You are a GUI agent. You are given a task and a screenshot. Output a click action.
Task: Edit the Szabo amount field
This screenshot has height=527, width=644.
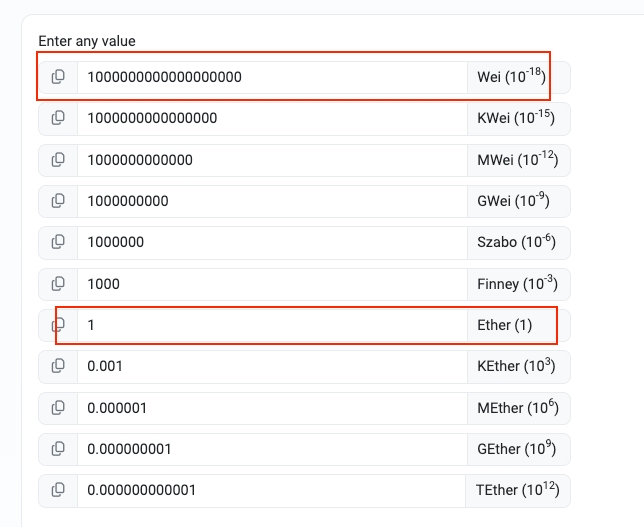click(x=272, y=242)
